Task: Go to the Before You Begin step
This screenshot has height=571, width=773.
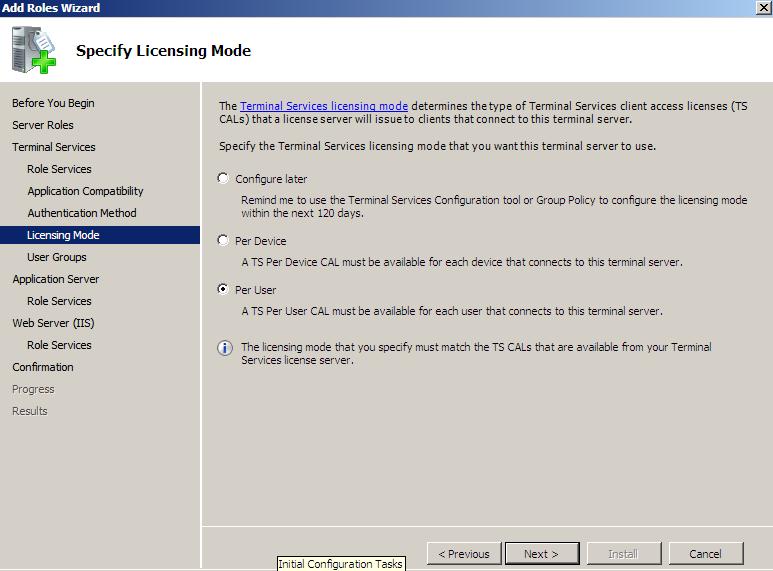Action: 53,103
